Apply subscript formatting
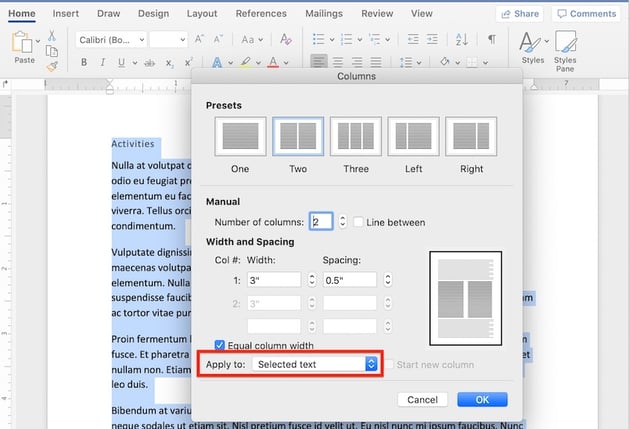630x429 pixels. click(170, 63)
